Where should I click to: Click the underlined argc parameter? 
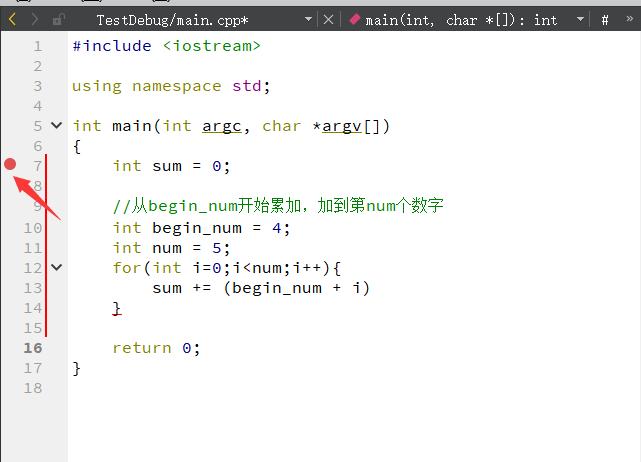[x=222, y=126]
